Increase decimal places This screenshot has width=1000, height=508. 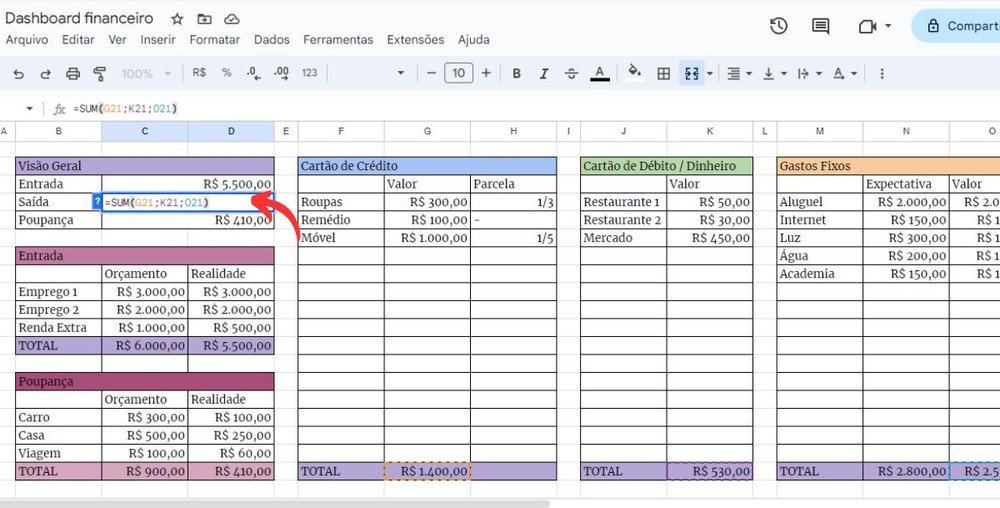tap(281, 73)
